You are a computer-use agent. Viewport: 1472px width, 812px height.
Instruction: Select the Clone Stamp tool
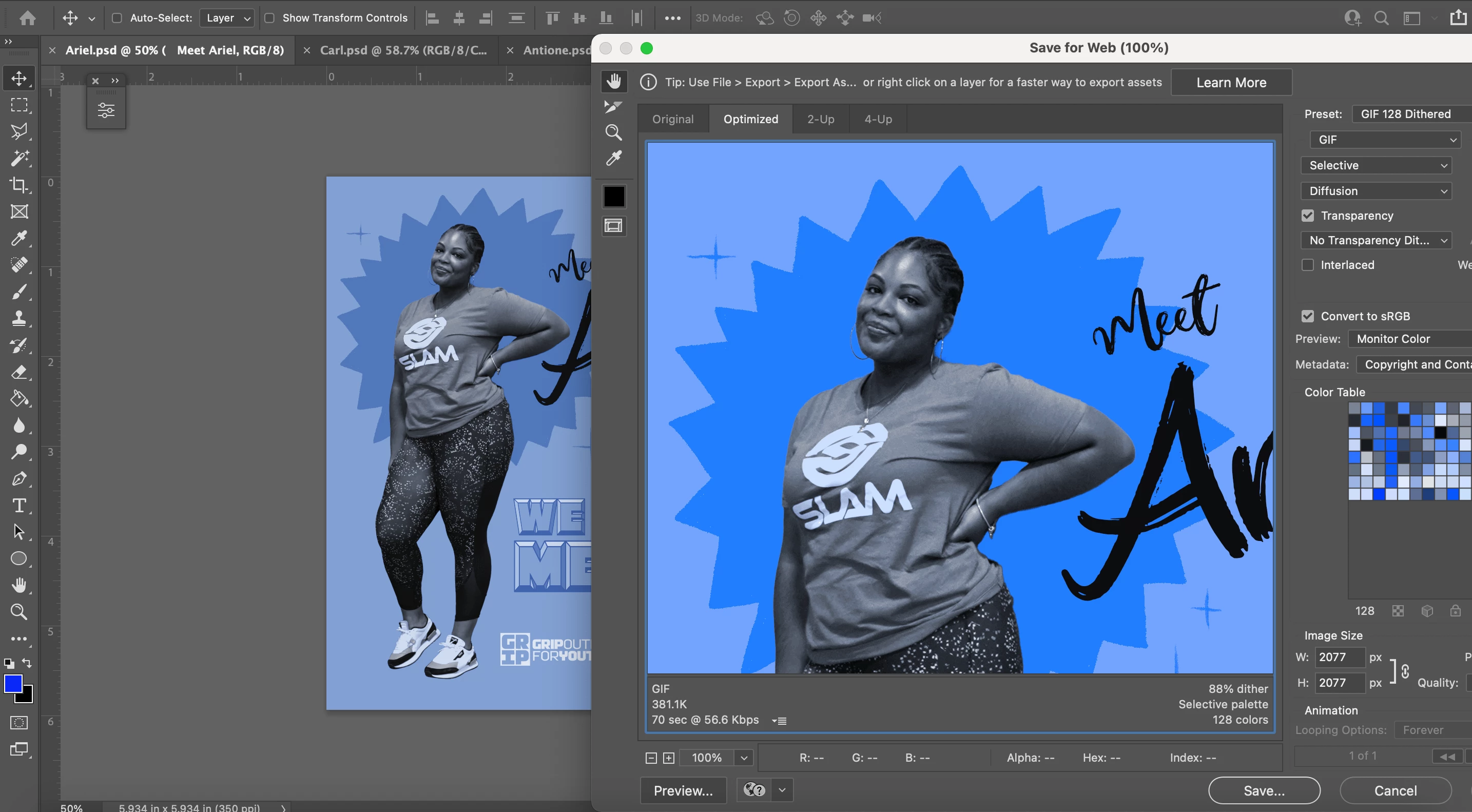point(19,318)
